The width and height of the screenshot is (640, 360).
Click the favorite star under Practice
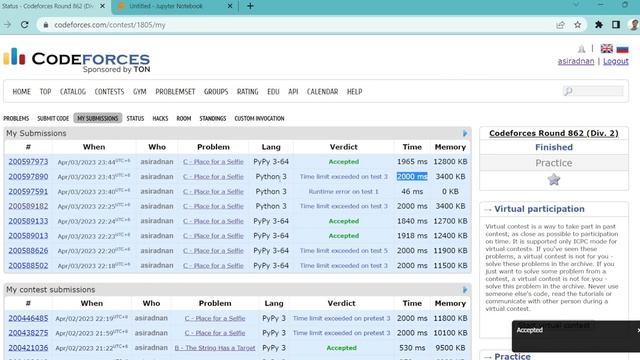(x=553, y=180)
